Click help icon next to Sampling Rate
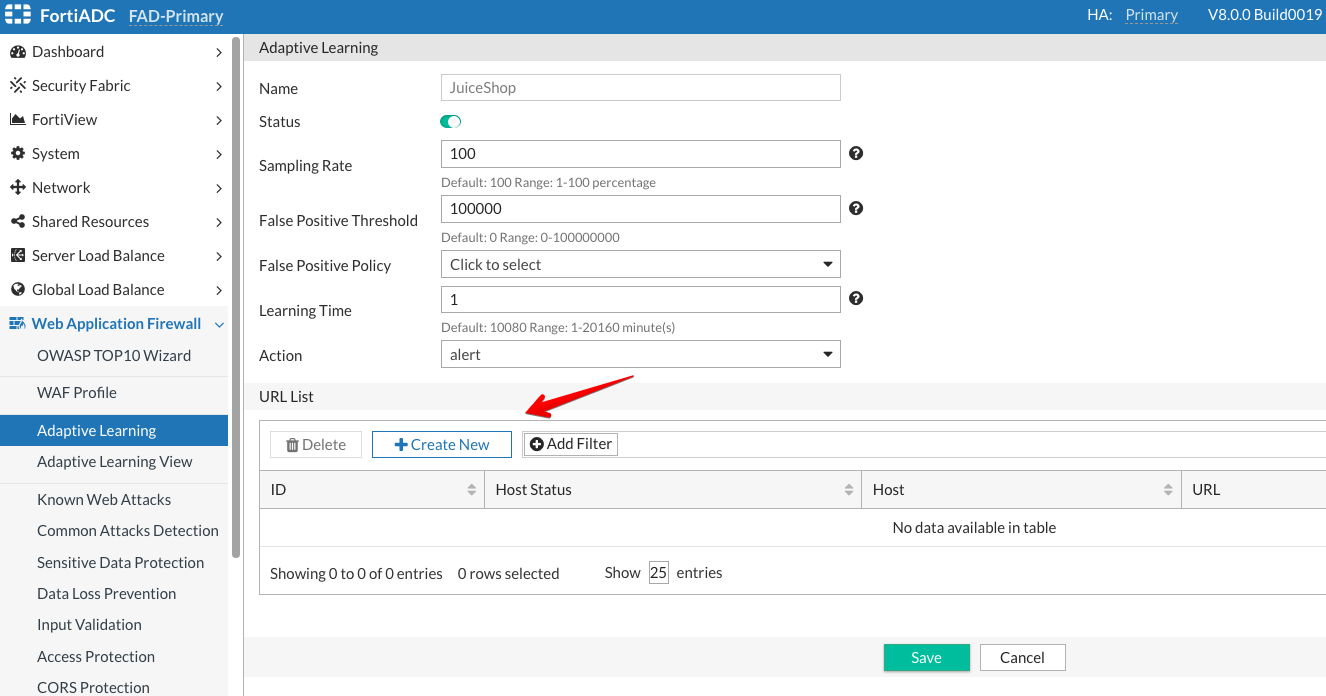This screenshot has height=696, width=1326. (x=856, y=154)
